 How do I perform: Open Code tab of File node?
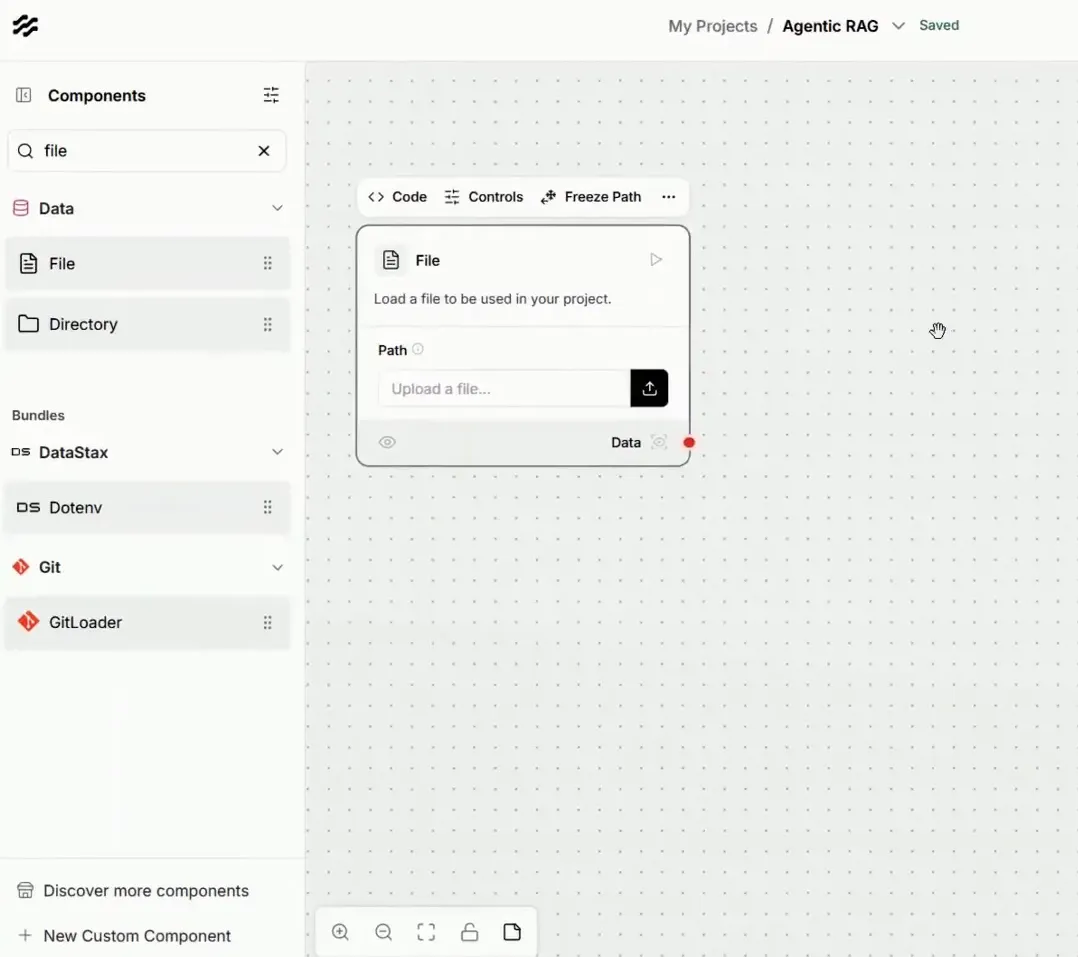[397, 197]
